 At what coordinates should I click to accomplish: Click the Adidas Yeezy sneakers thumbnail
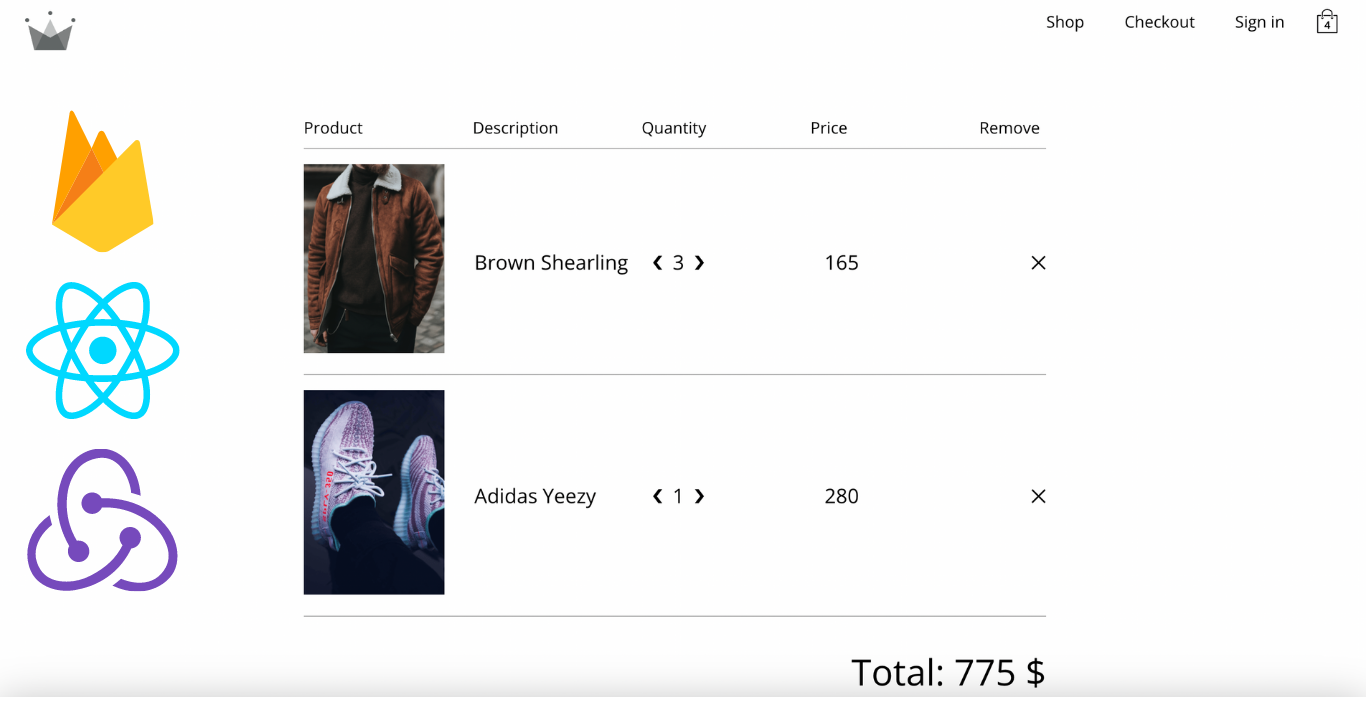374,492
